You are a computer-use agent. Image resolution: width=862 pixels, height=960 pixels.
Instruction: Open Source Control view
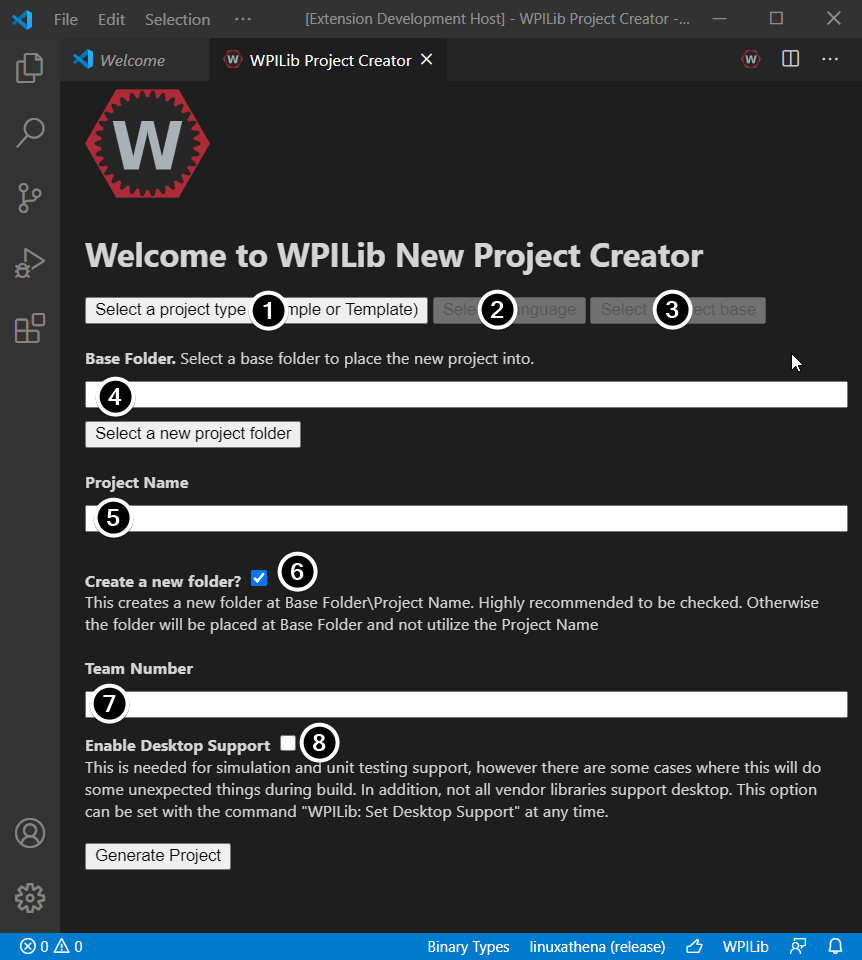click(29, 198)
